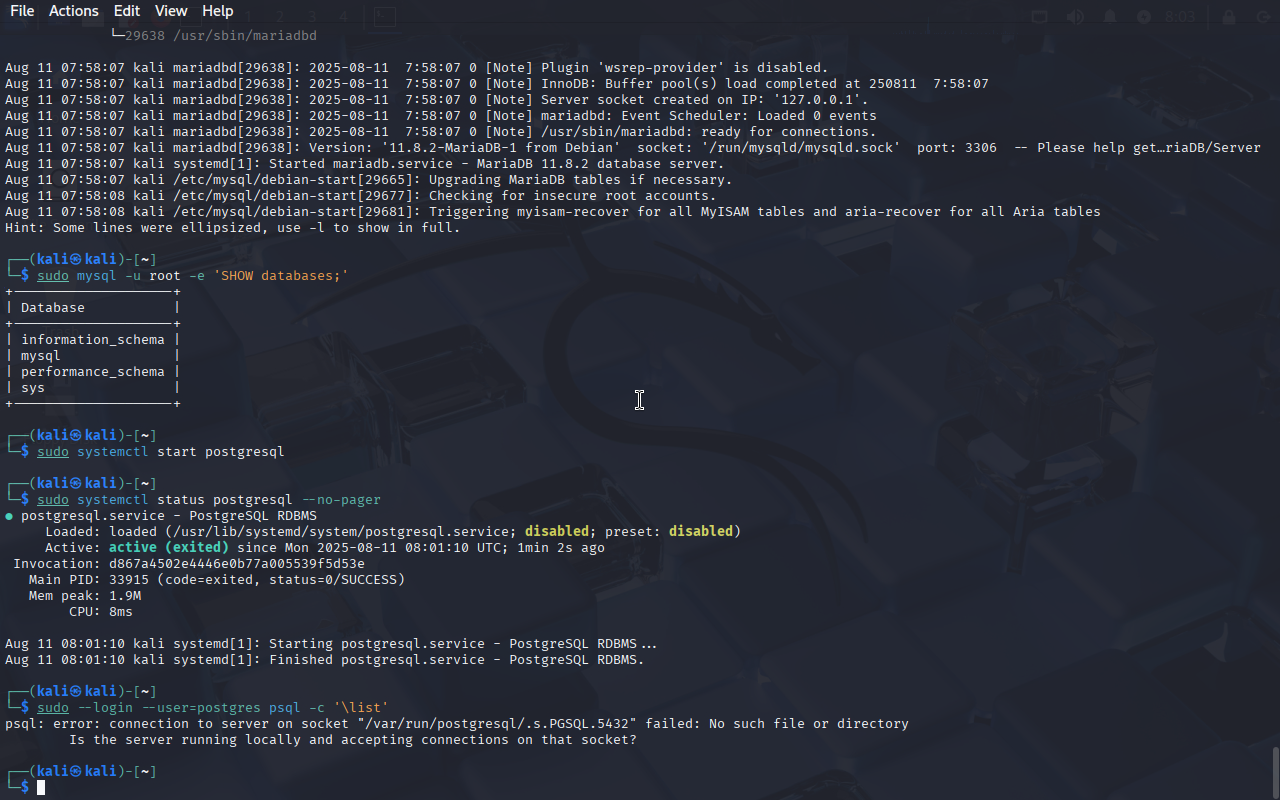Click 'Main PID: 33915' line

[217, 580]
